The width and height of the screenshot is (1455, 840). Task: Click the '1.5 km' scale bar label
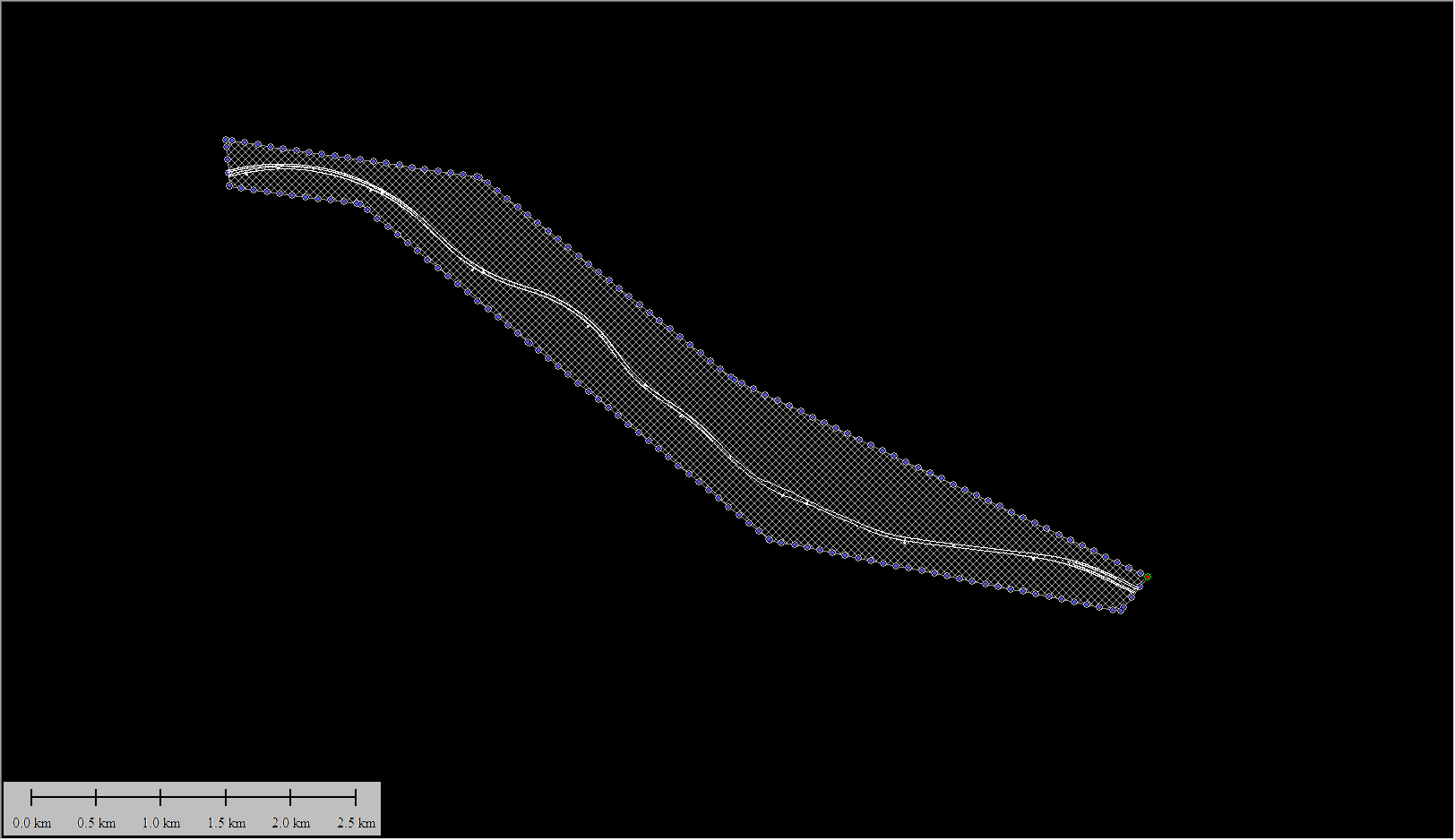(227, 823)
